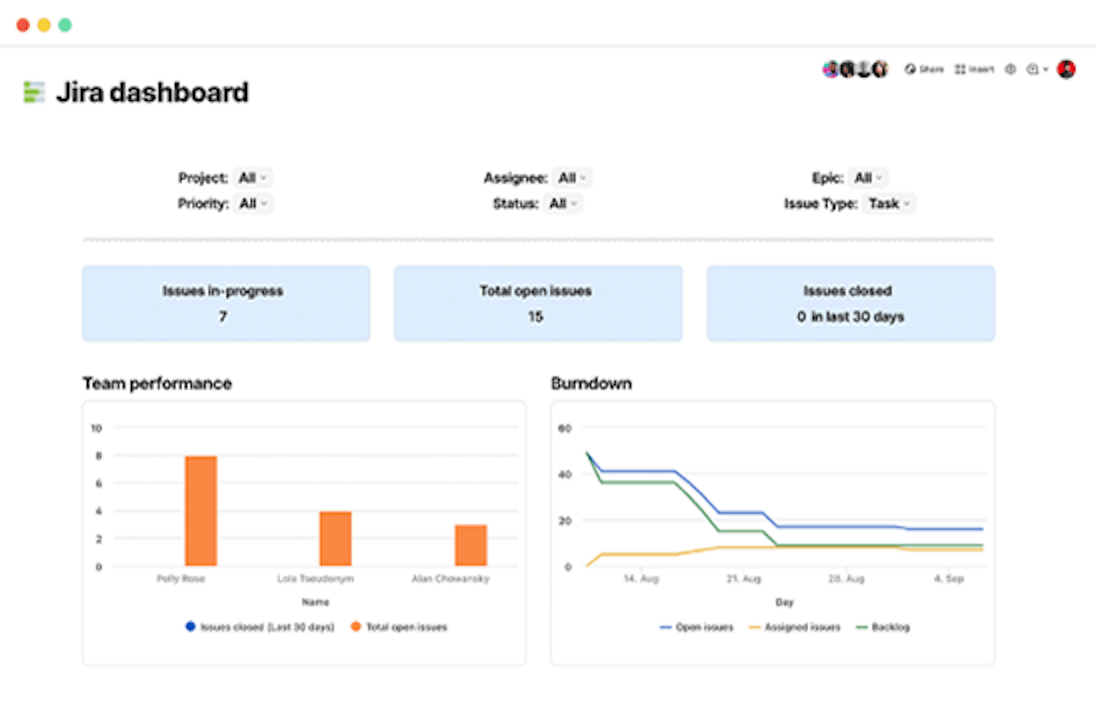Click the search magnifier icon in the header
This screenshot has width=1096, height=720.
coord(1033,70)
